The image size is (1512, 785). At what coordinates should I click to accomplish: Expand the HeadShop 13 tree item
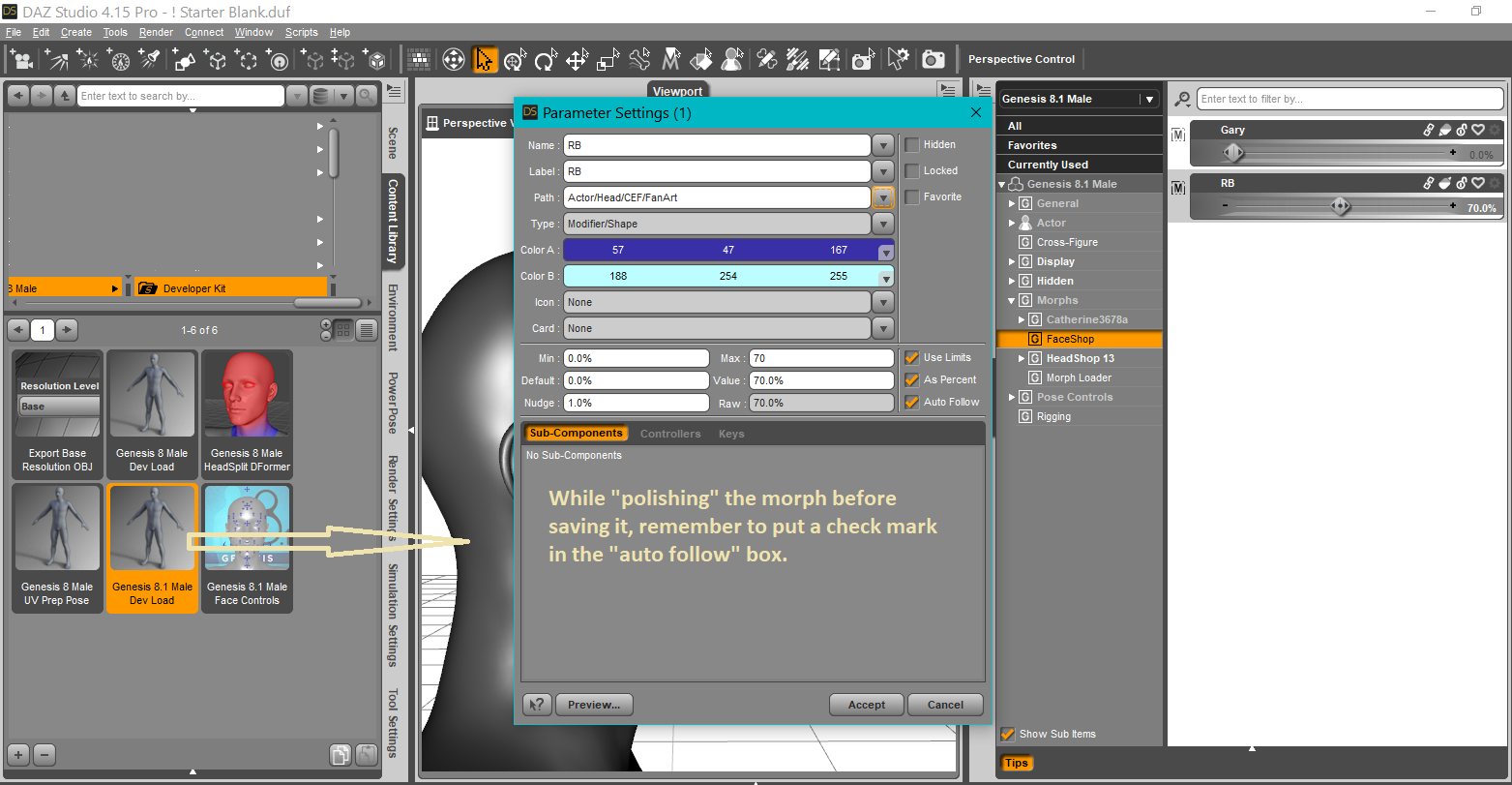point(1023,358)
